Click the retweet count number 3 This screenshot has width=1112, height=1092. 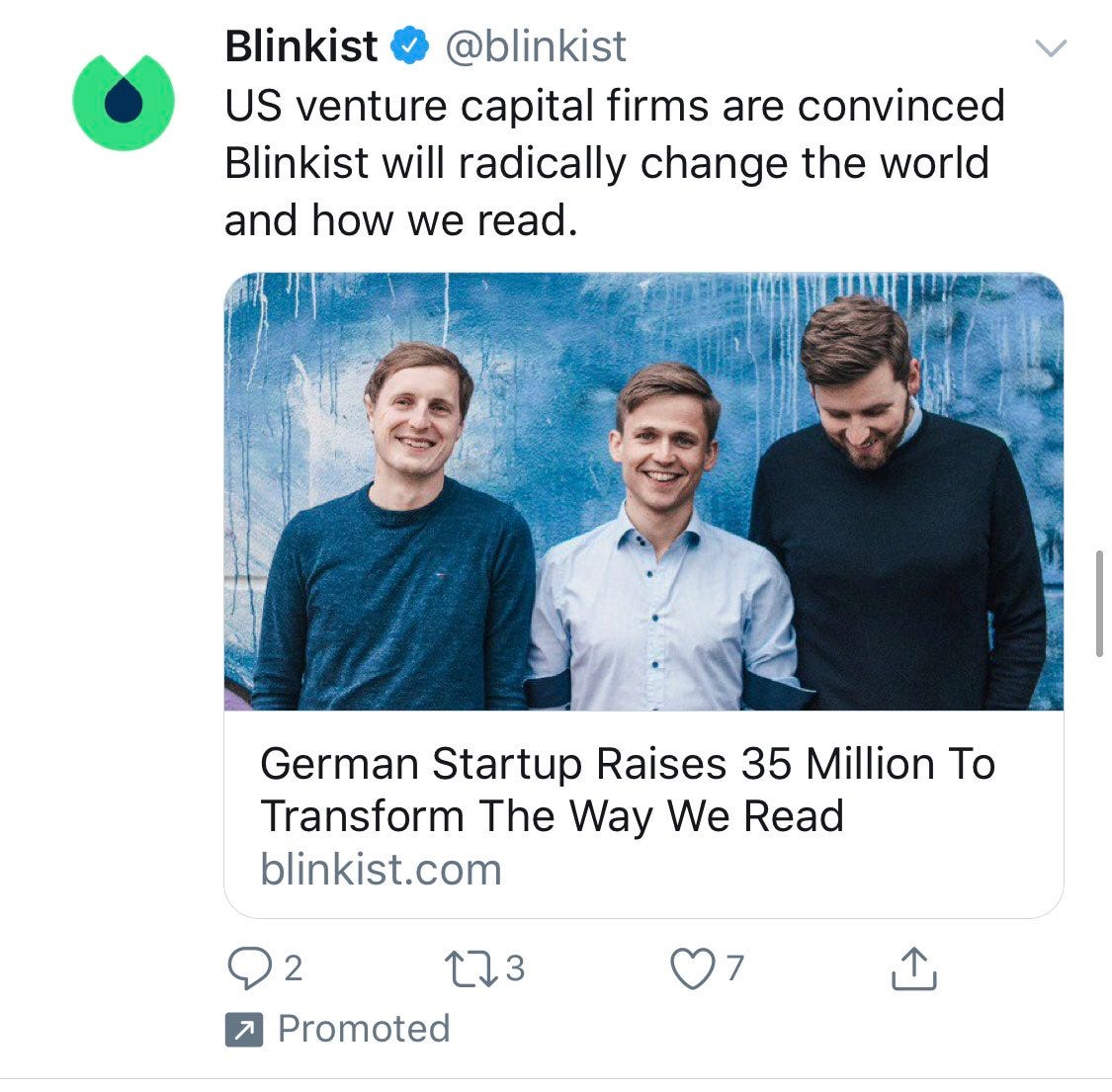pos(516,968)
